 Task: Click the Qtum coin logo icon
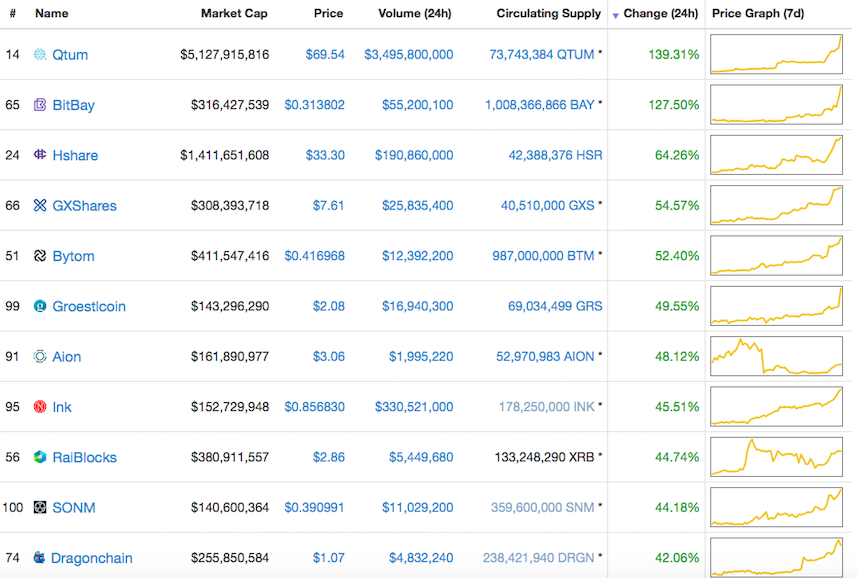point(40,54)
